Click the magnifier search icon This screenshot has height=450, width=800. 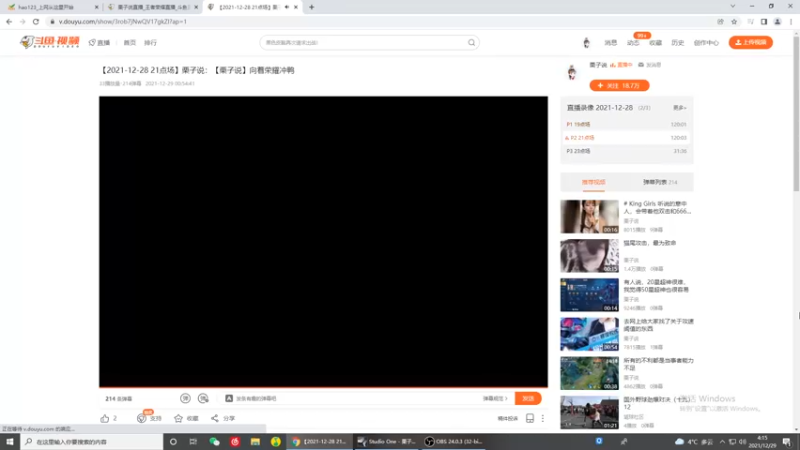[x=471, y=43]
